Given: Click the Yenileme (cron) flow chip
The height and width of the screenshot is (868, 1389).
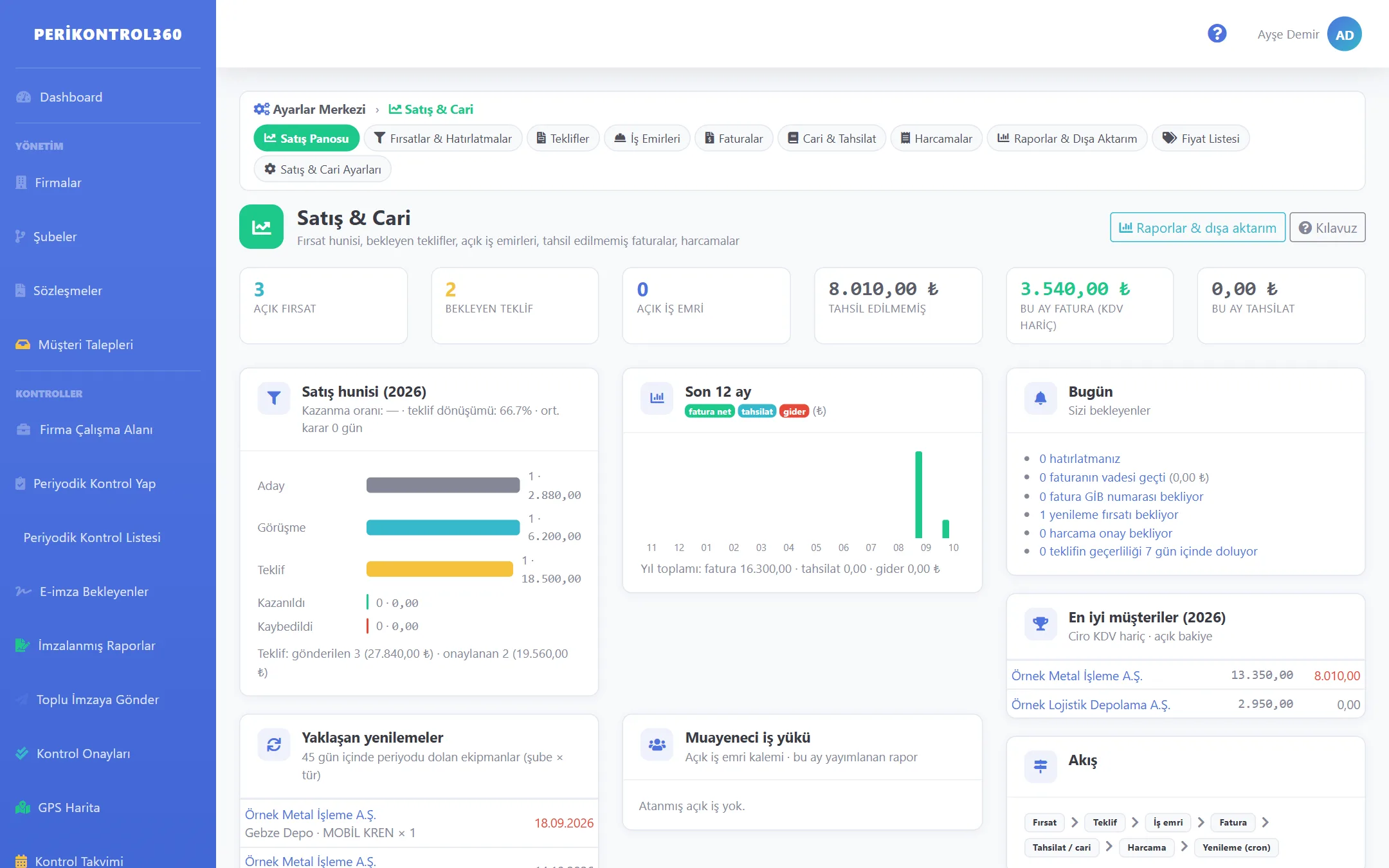Looking at the screenshot, I should tap(1237, 847).
